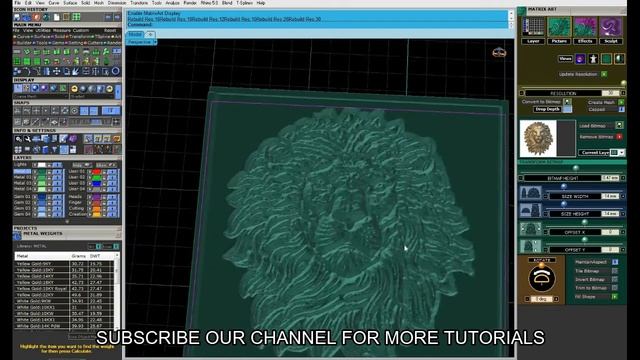640x360 pixels.
Task: Click the green Update Resolution button
Action: point(604,74)
